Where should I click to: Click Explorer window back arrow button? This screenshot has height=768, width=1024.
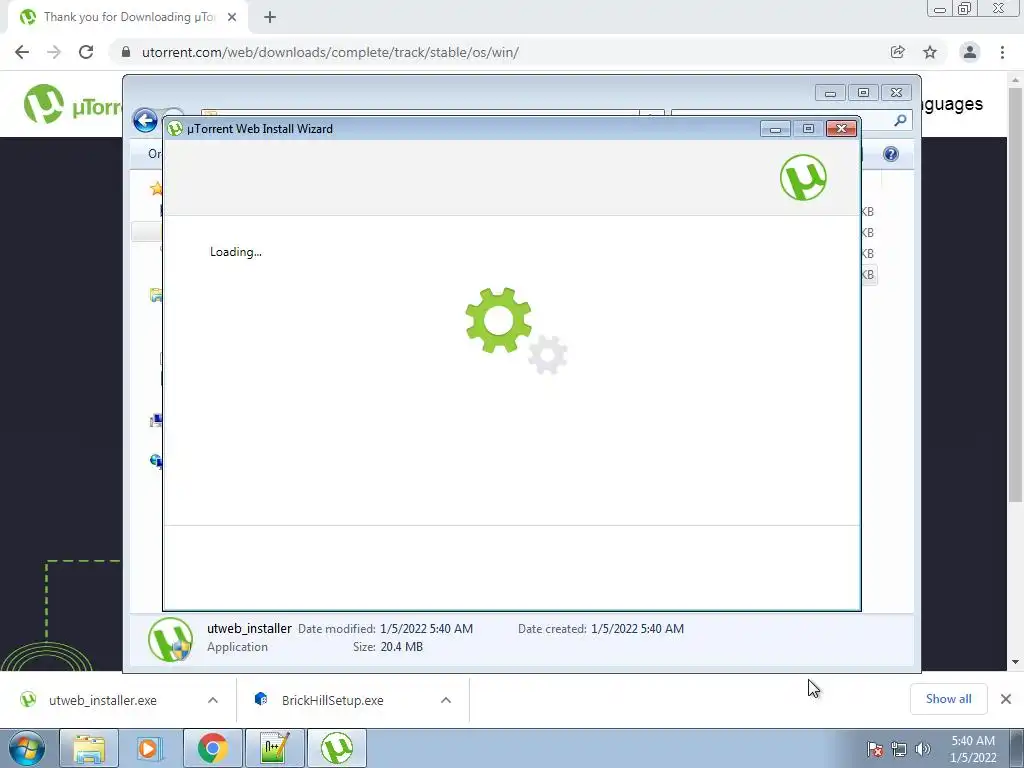pos(145,120)
